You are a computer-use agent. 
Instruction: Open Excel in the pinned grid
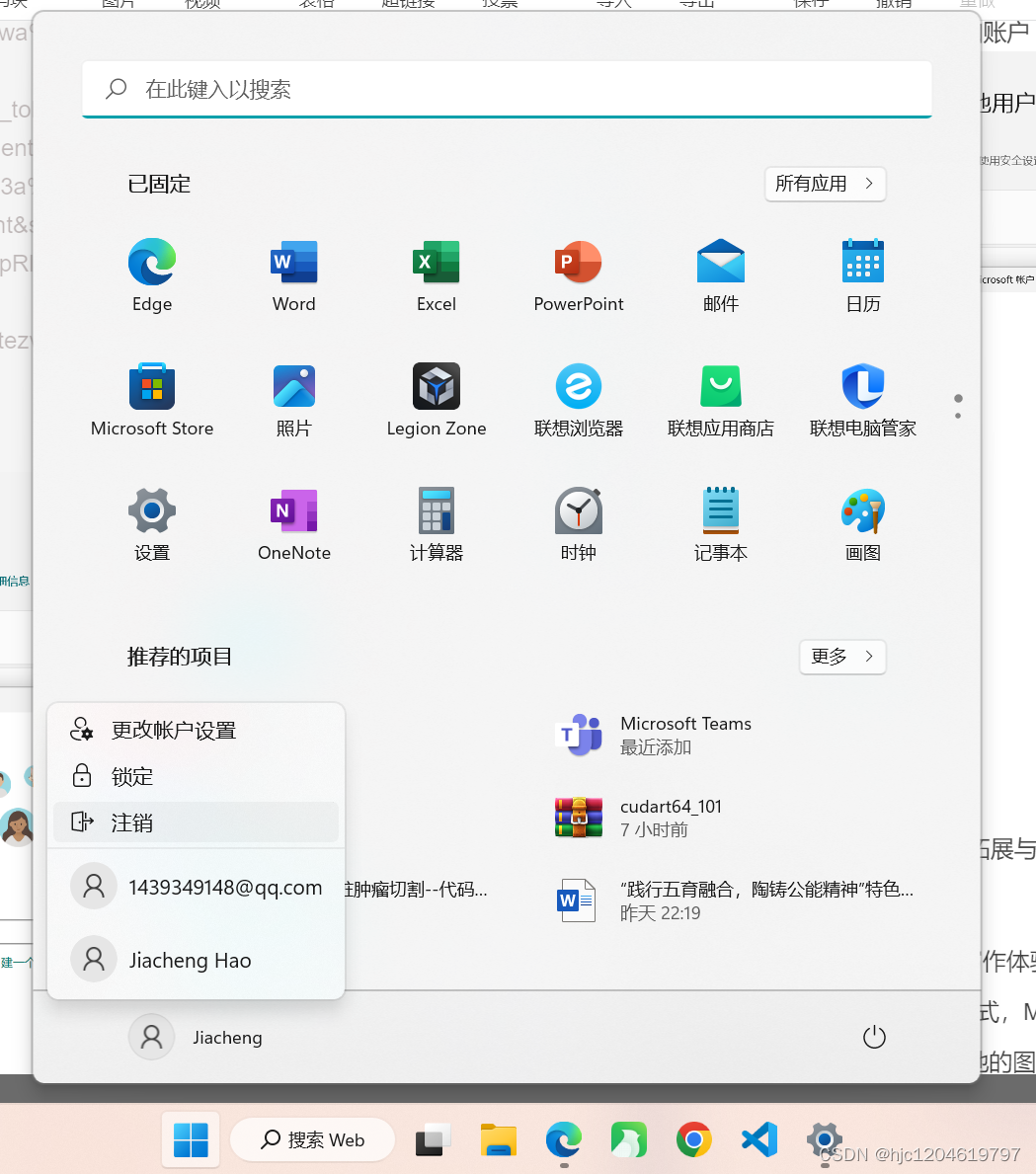tap(436, 274)
